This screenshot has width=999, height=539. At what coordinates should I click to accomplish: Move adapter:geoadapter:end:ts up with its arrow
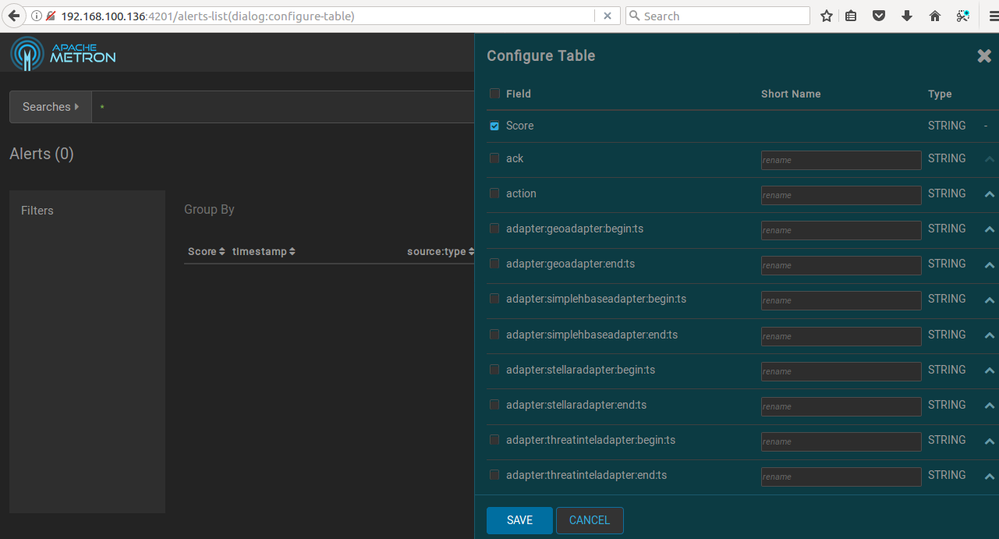coord(989,264)
